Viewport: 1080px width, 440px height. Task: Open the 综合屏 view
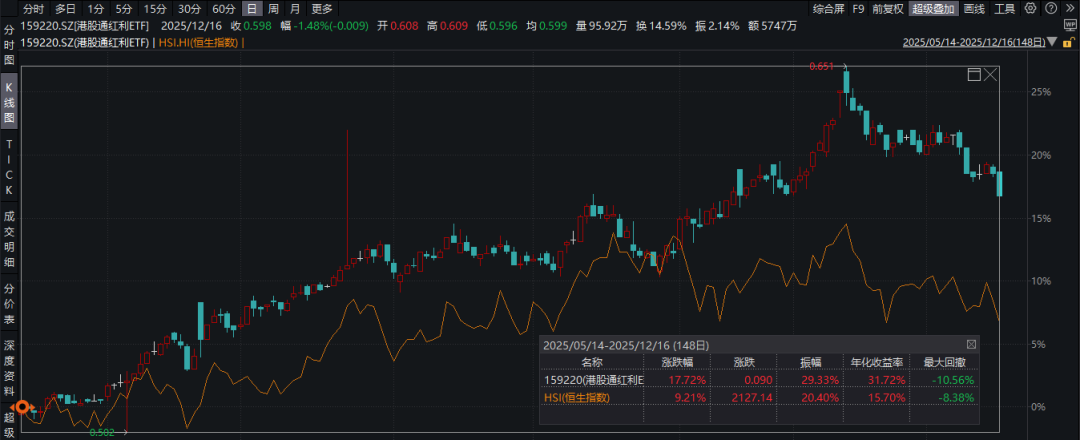tap(828, 8)
